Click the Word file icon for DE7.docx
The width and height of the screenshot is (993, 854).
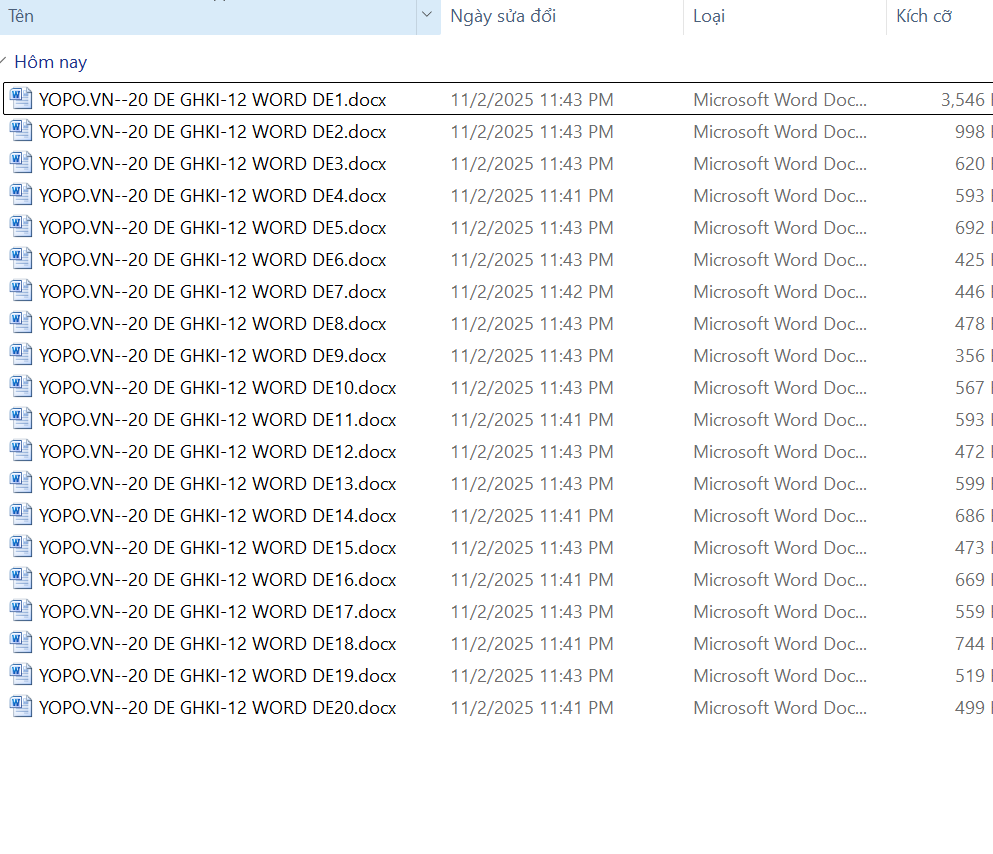21,291
